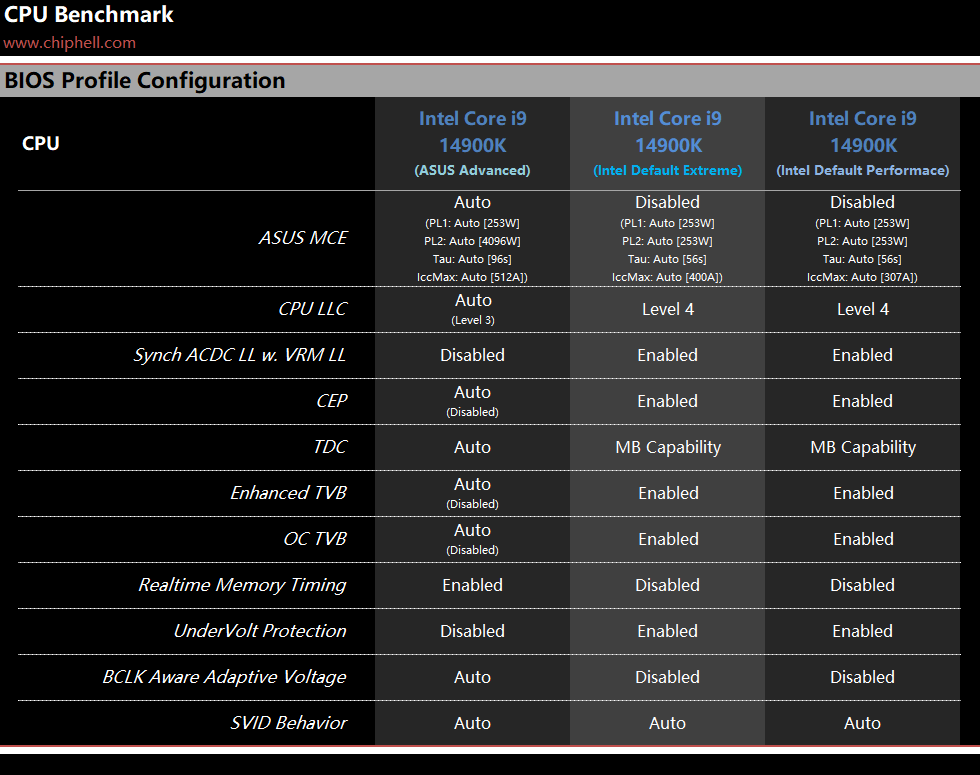Click OC TVB Enabled under Intel Default Performace

[863, 539]
